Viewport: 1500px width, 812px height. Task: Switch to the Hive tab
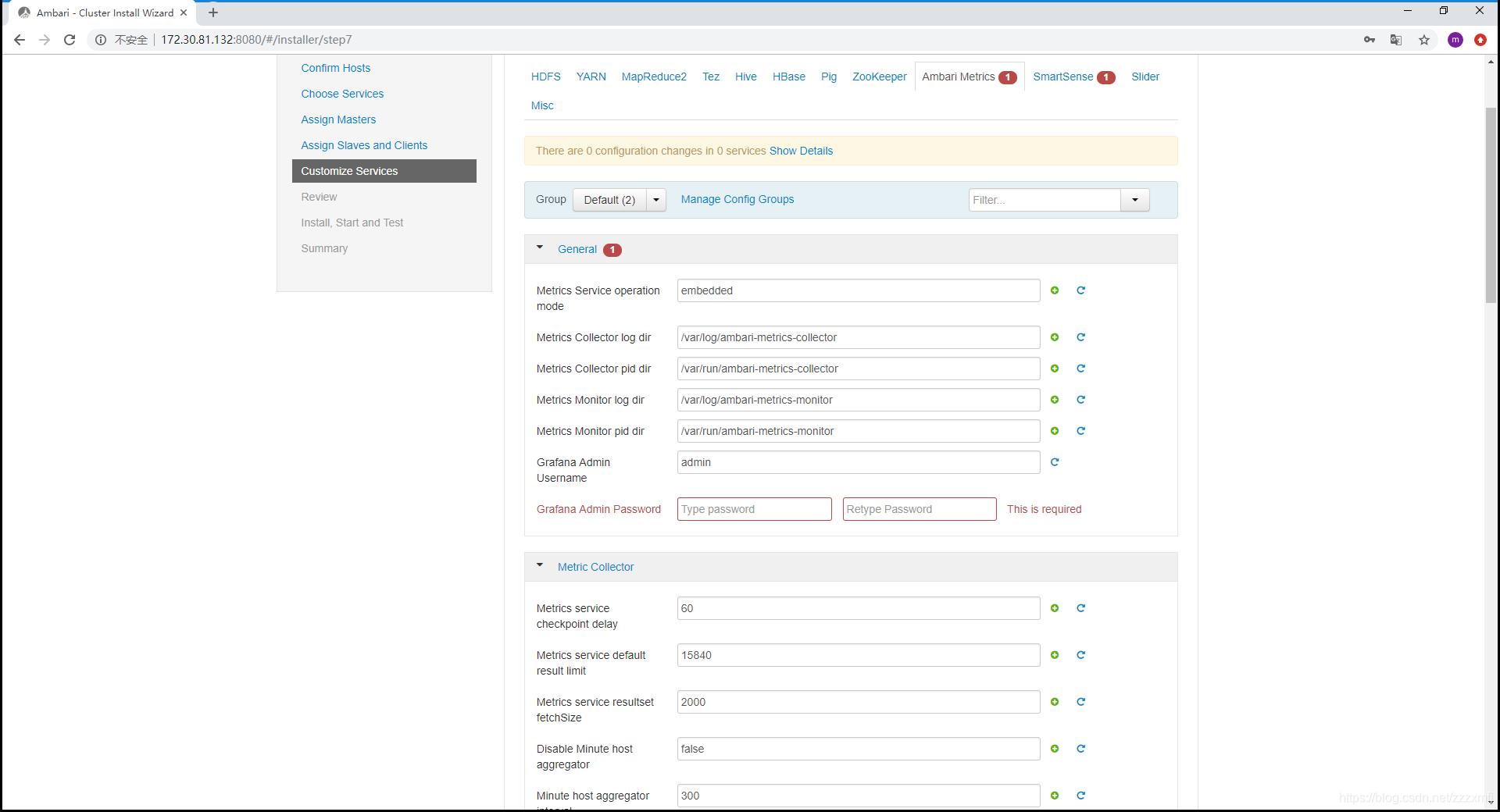(746, 77)
